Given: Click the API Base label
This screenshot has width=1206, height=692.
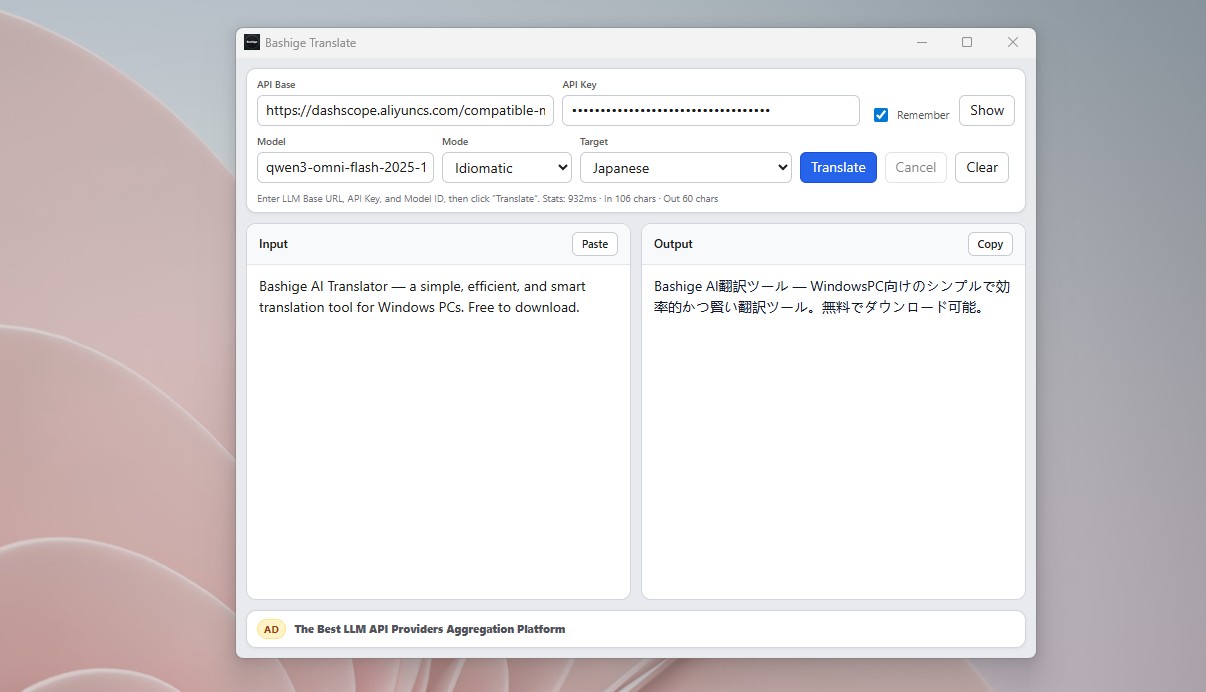Looking at the screenshot, I should coord(276,85).
